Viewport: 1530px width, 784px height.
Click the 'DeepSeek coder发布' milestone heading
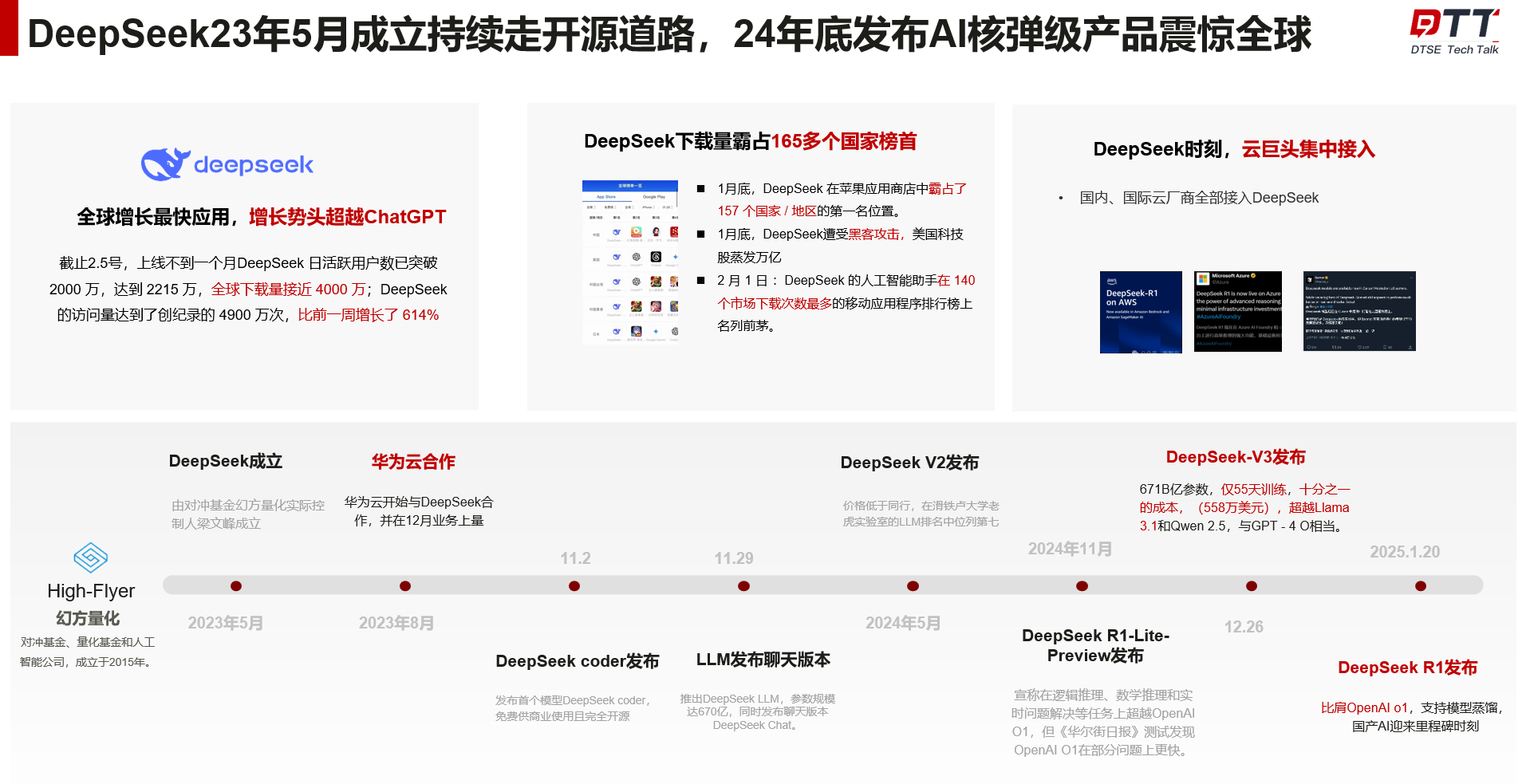(x=578, y=661)
